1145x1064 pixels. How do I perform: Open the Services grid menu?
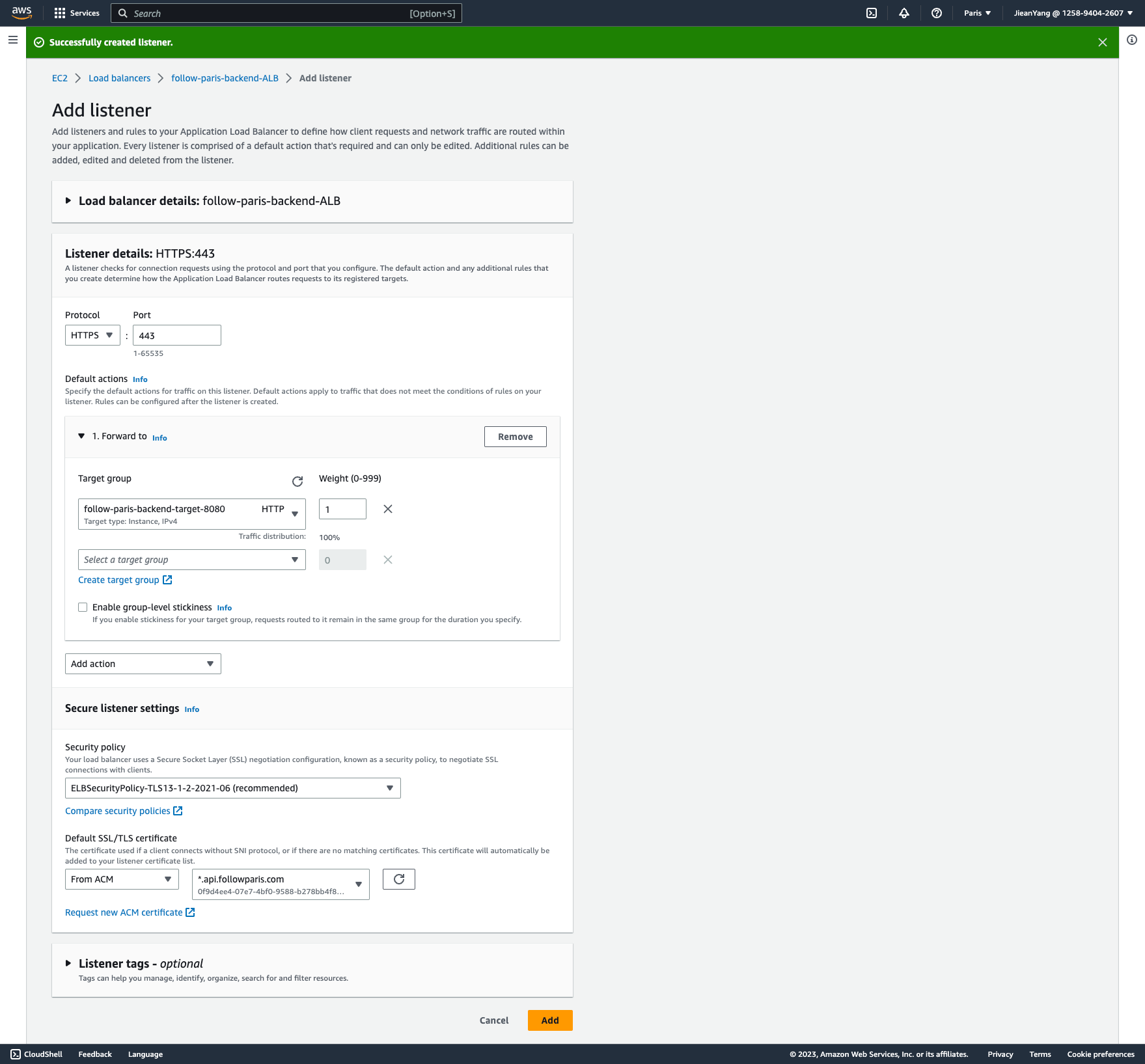[77, 13]
